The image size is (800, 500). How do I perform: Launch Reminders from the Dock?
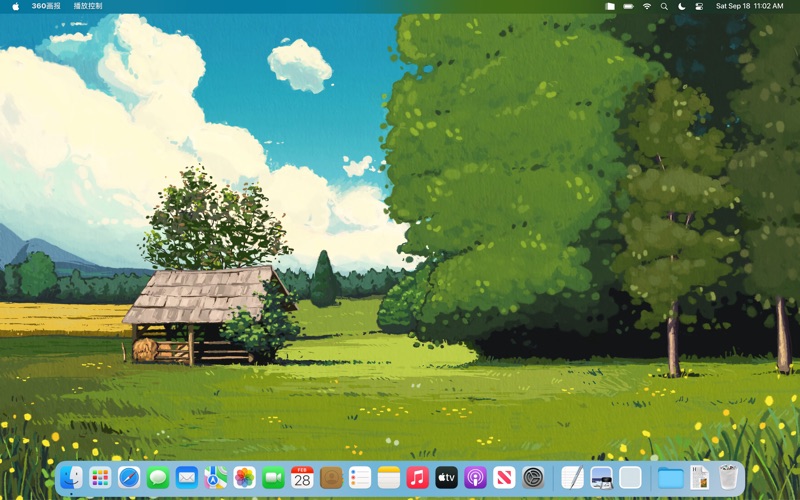point(360,478)
